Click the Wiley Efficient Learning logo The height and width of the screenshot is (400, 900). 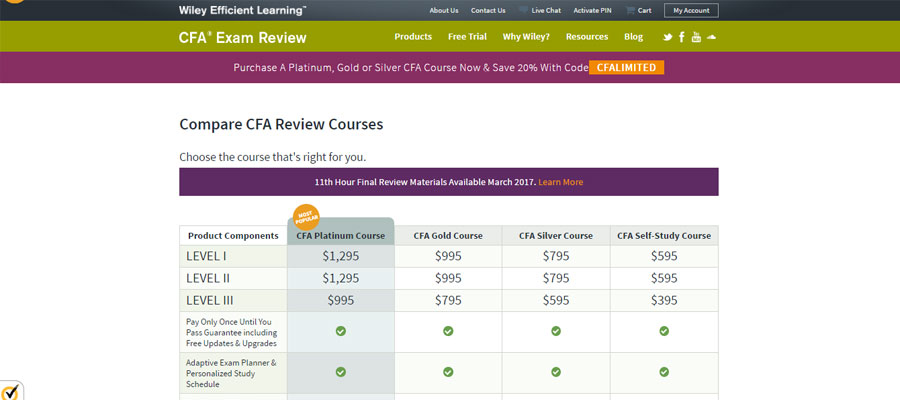tap(242, 10)
